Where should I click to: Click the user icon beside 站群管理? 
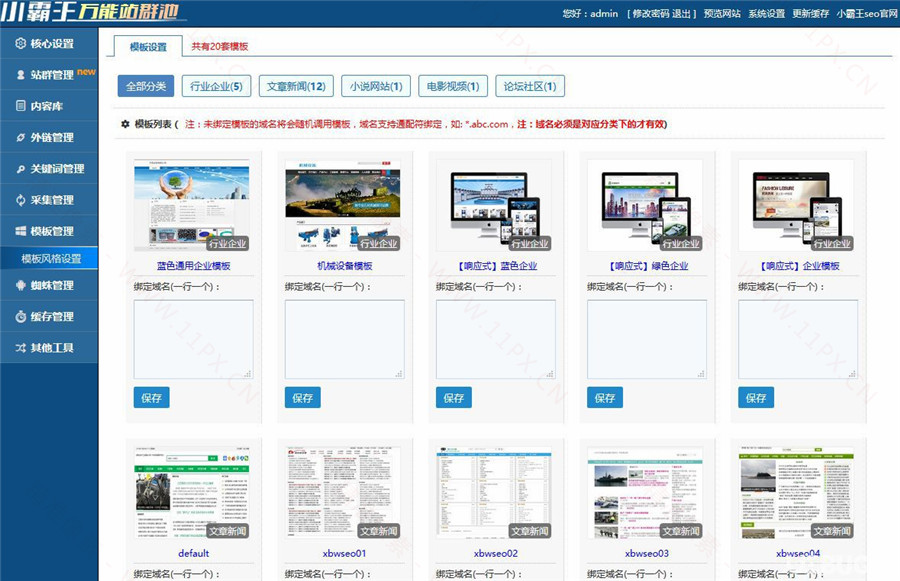pos(20,75)
